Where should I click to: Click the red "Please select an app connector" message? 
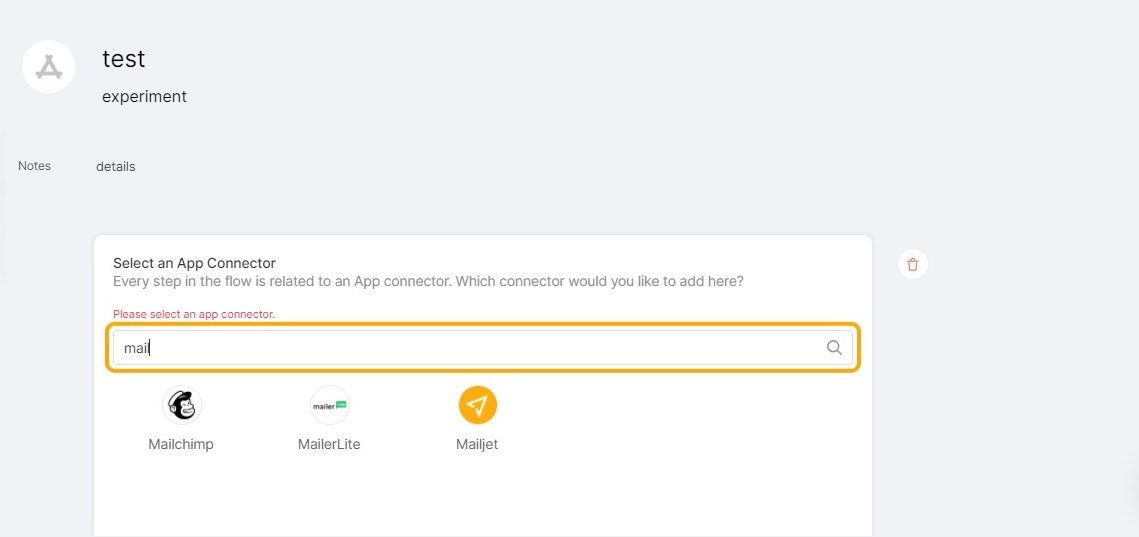pos(194,315)
